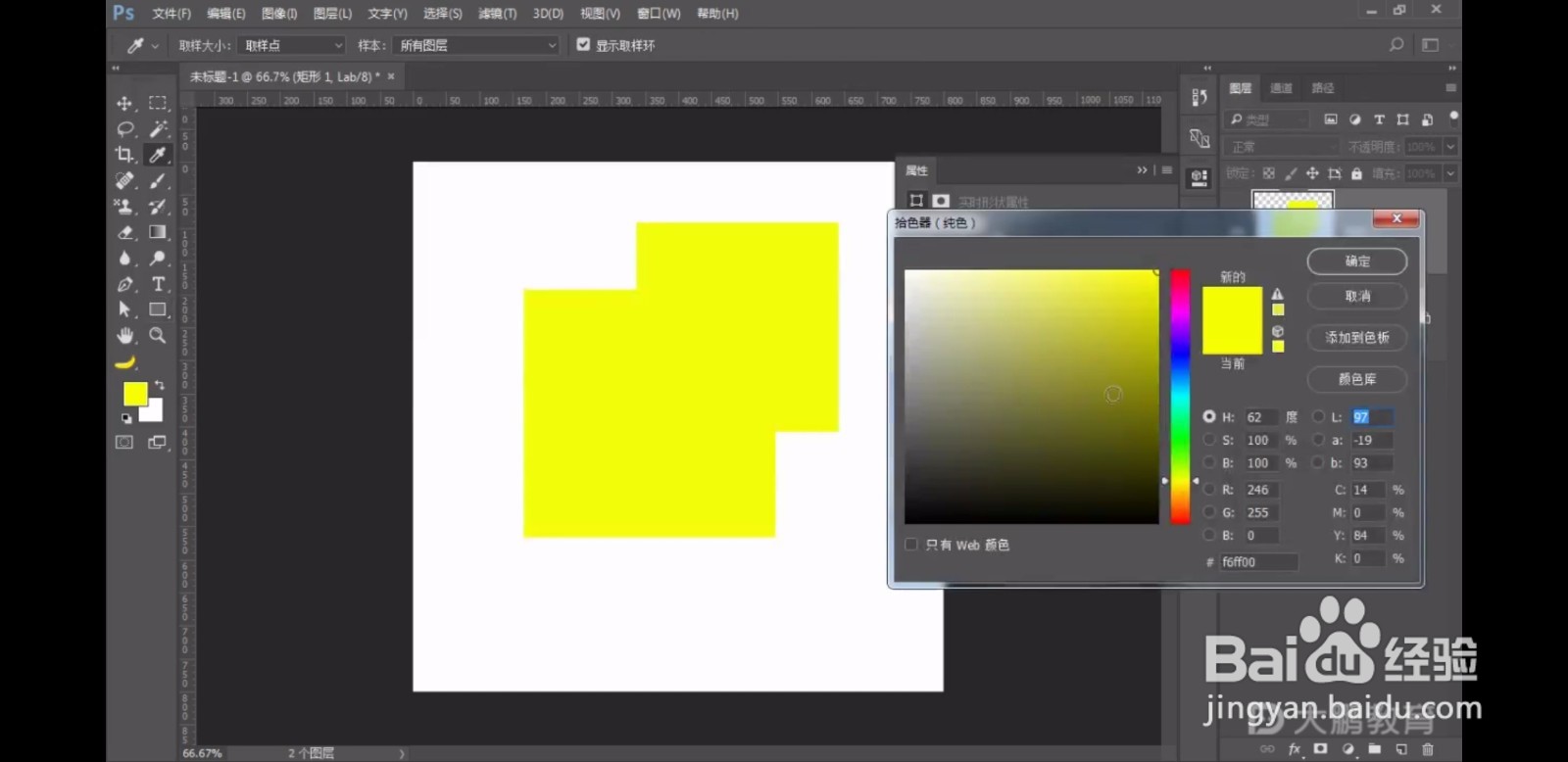Change screen mode icon in toolbox
1568x762 pixels.
pos(157,443)
